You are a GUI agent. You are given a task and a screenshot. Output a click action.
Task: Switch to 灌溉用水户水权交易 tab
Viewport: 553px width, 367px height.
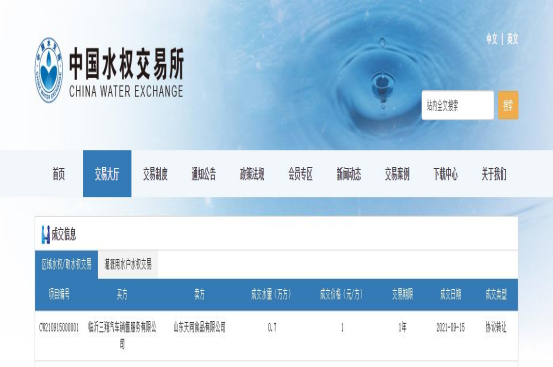coord(128,264)
